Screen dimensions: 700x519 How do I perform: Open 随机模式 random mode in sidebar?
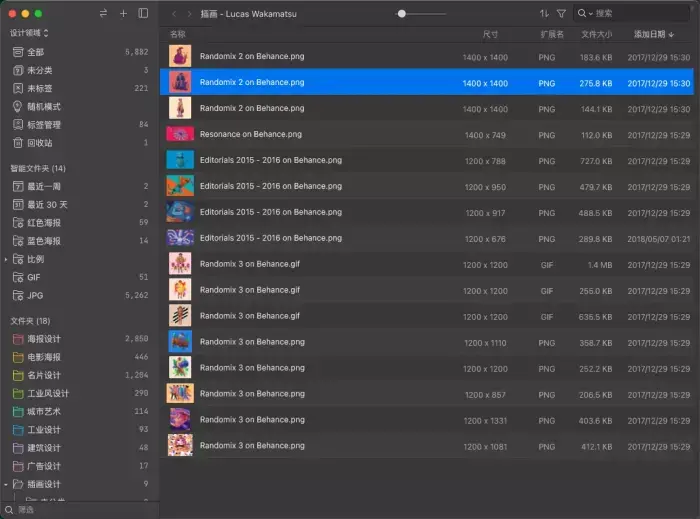43,107
